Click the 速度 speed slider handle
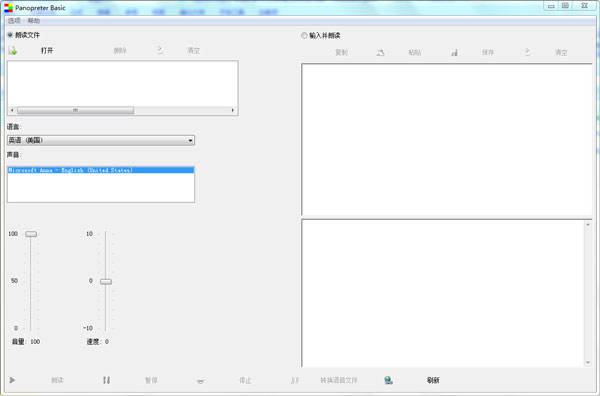This screenshot has height=396, width=600. pyautogui.click(x=106, y=282)
